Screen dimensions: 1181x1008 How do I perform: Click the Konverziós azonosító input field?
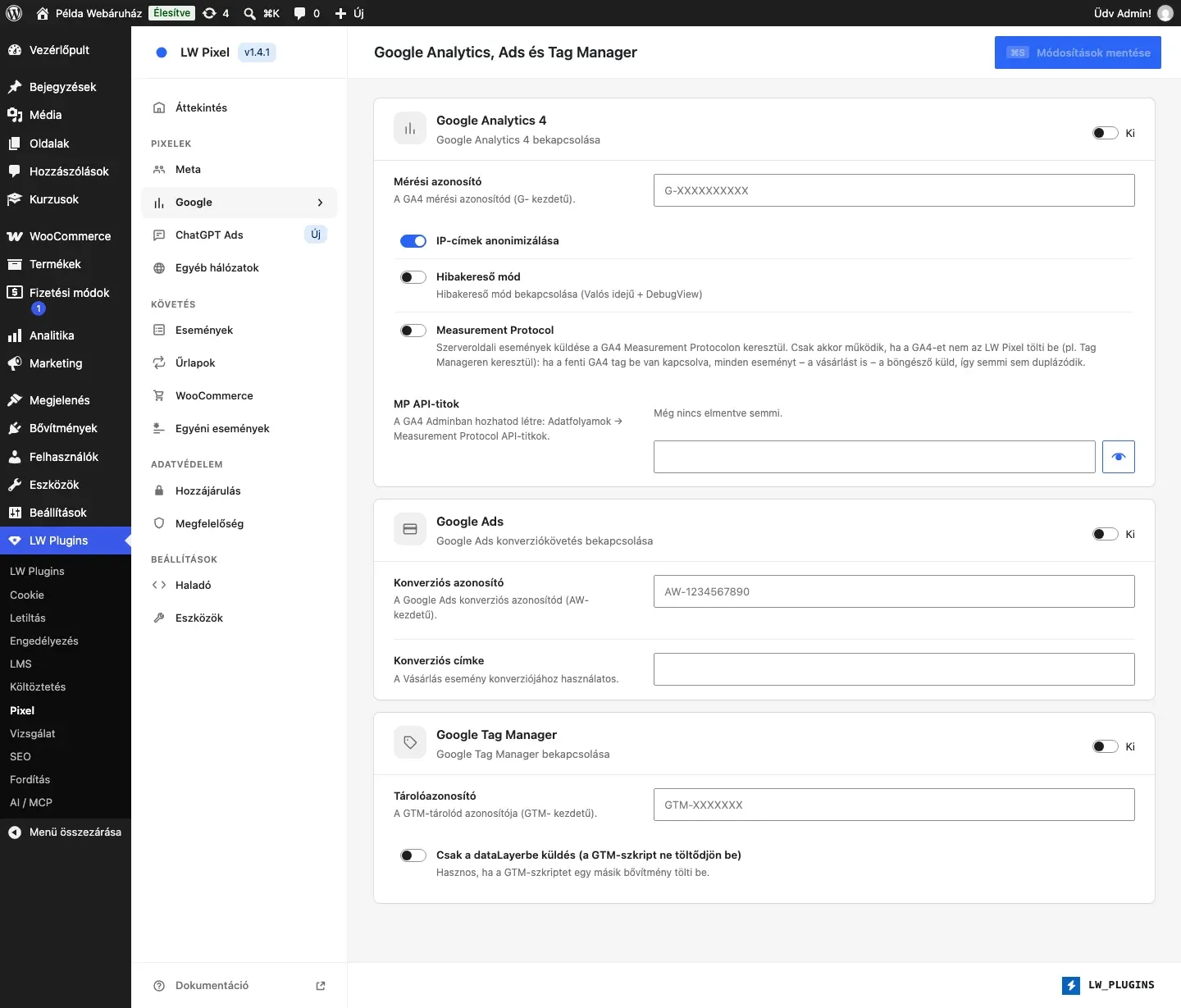point(894,591)
